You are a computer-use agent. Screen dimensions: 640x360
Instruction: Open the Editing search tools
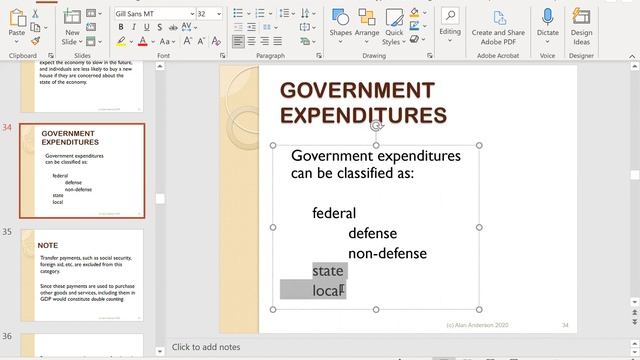tap(450, 24)
